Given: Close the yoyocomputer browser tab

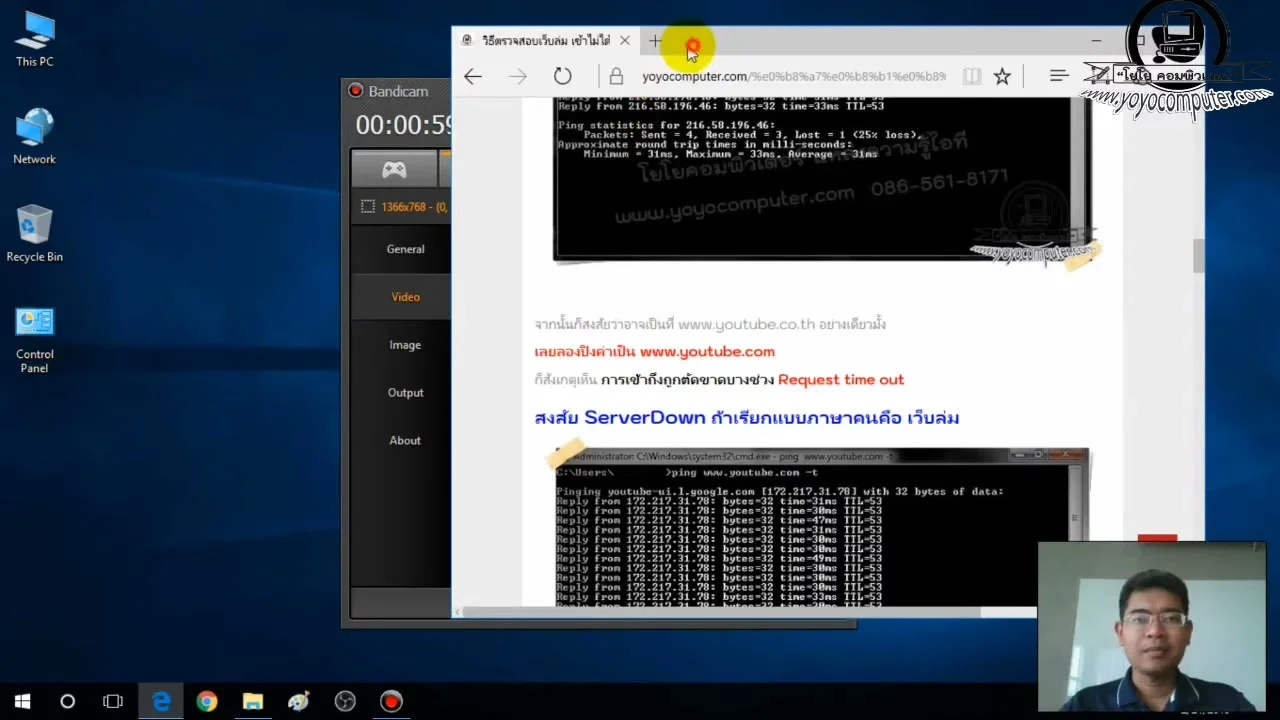Looking at the screenshot, I should point(624,41).
